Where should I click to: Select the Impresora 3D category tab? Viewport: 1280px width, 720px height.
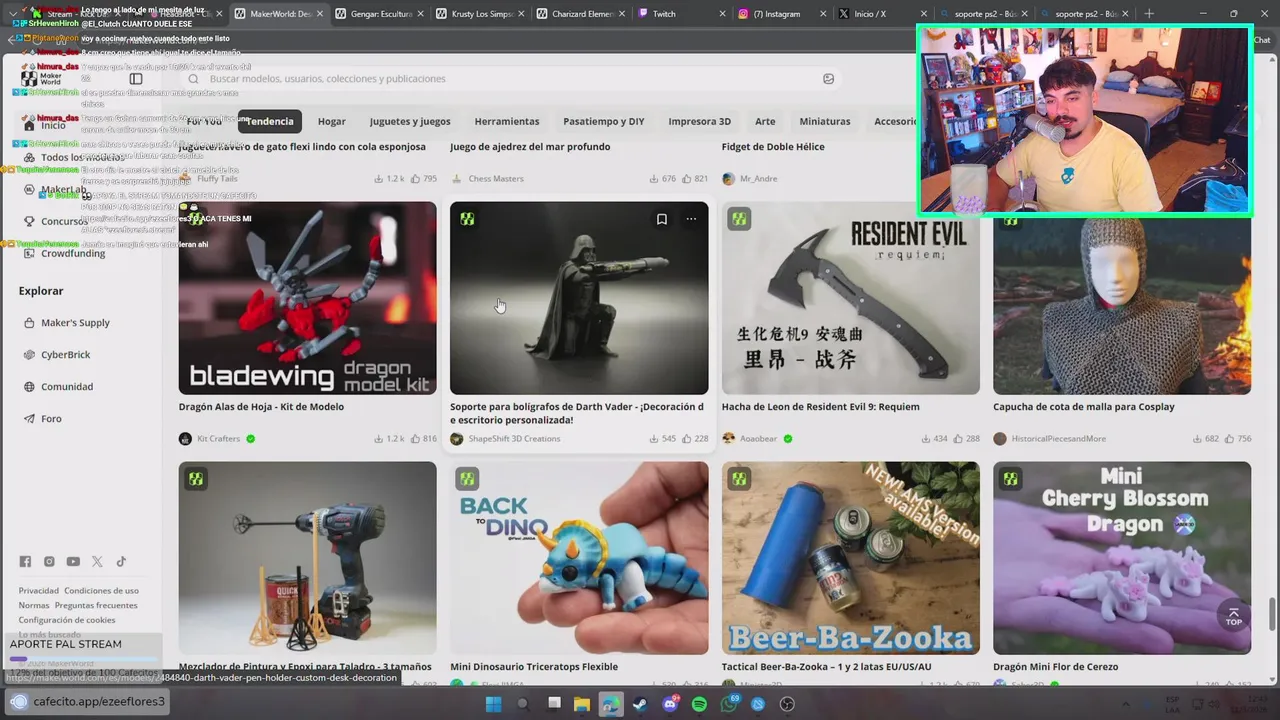click(700, 121)
